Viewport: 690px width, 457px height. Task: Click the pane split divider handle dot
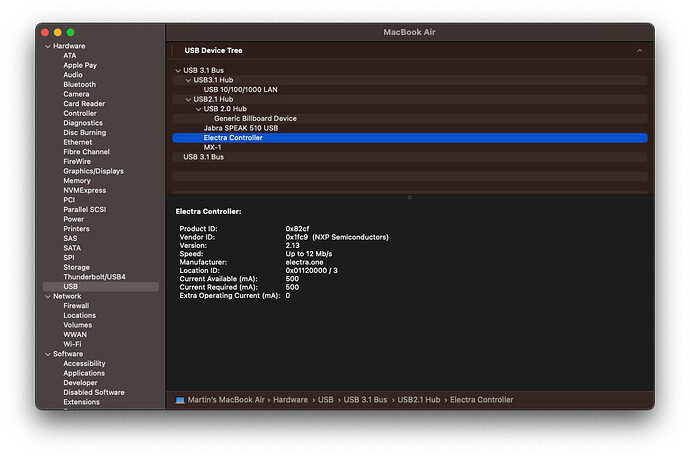click(x=410, y=197)
